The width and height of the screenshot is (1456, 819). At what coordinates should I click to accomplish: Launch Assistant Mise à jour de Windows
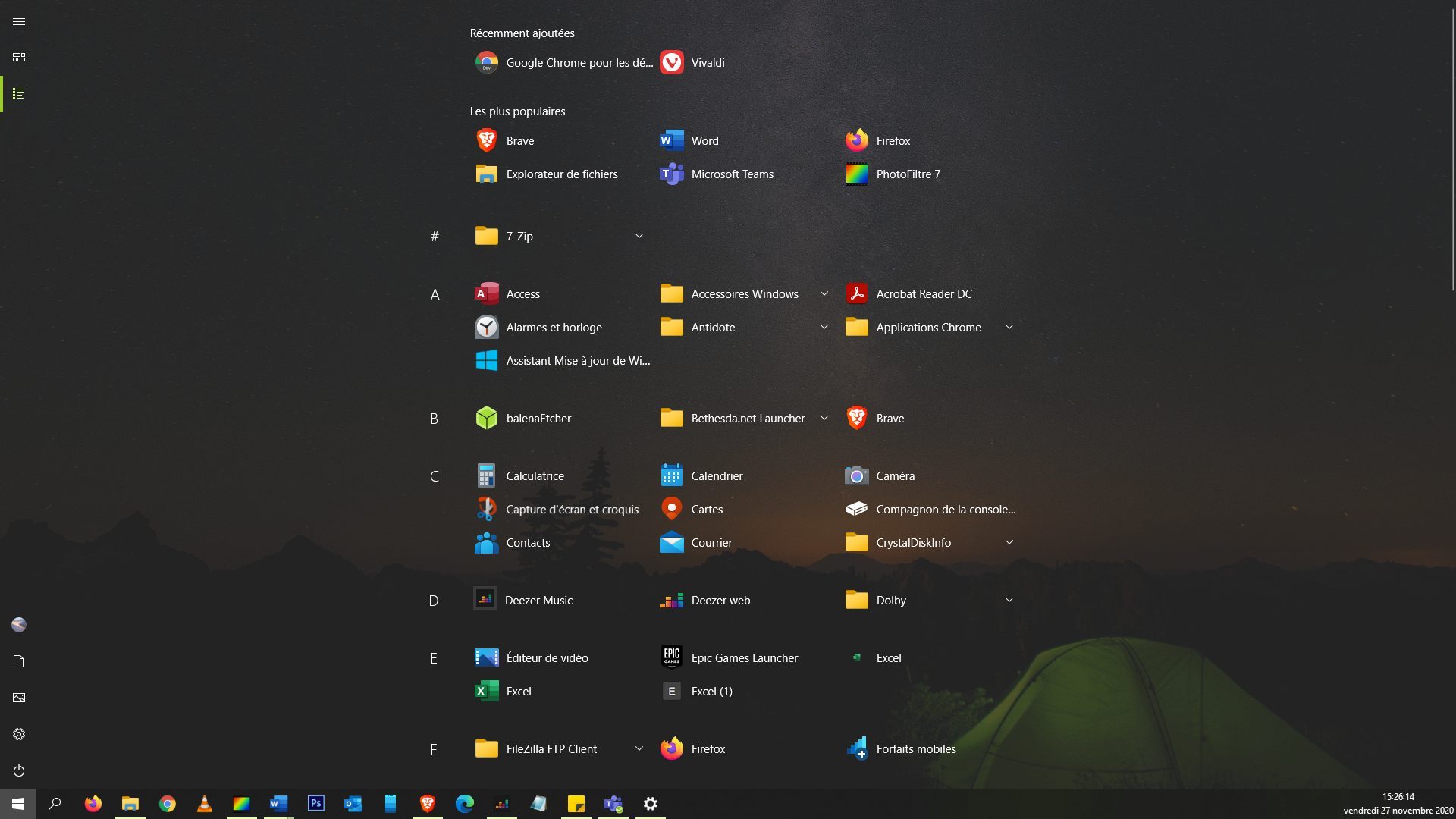[562, 361]
